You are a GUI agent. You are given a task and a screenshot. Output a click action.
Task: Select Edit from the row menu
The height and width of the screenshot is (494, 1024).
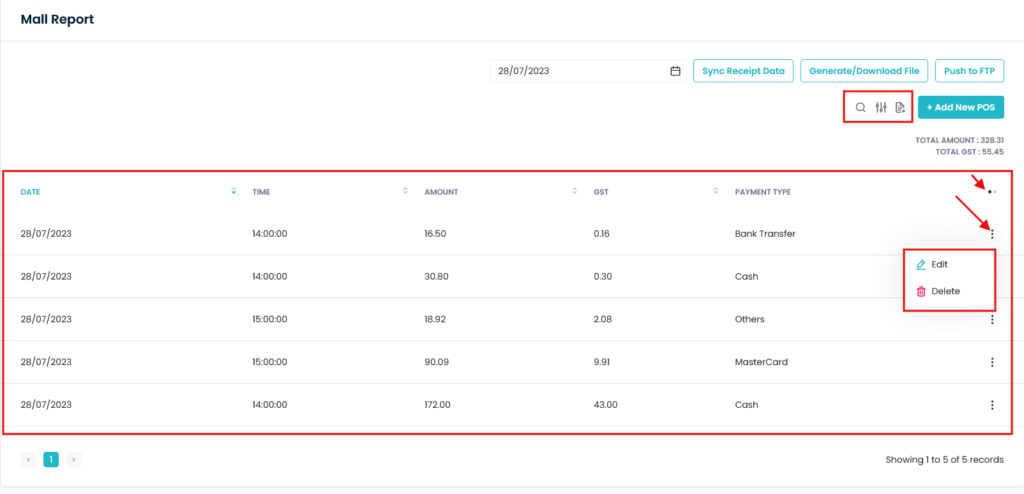939,265
